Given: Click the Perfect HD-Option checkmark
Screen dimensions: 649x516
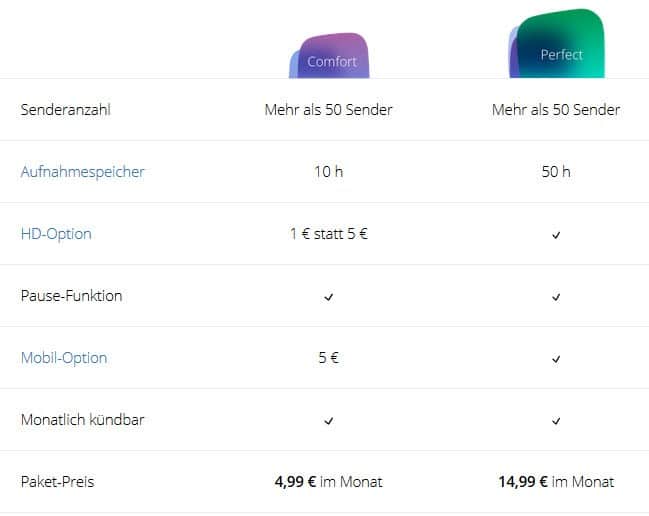Looking at the screenshot, I should [556, 235].
